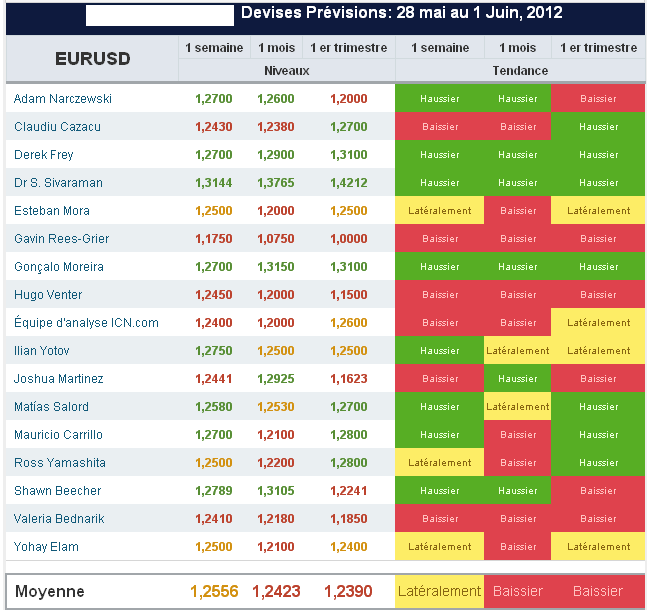Click Valeria Bednarik's 1,2410 level
Screen dimensions: 647x610
(214, 519)
